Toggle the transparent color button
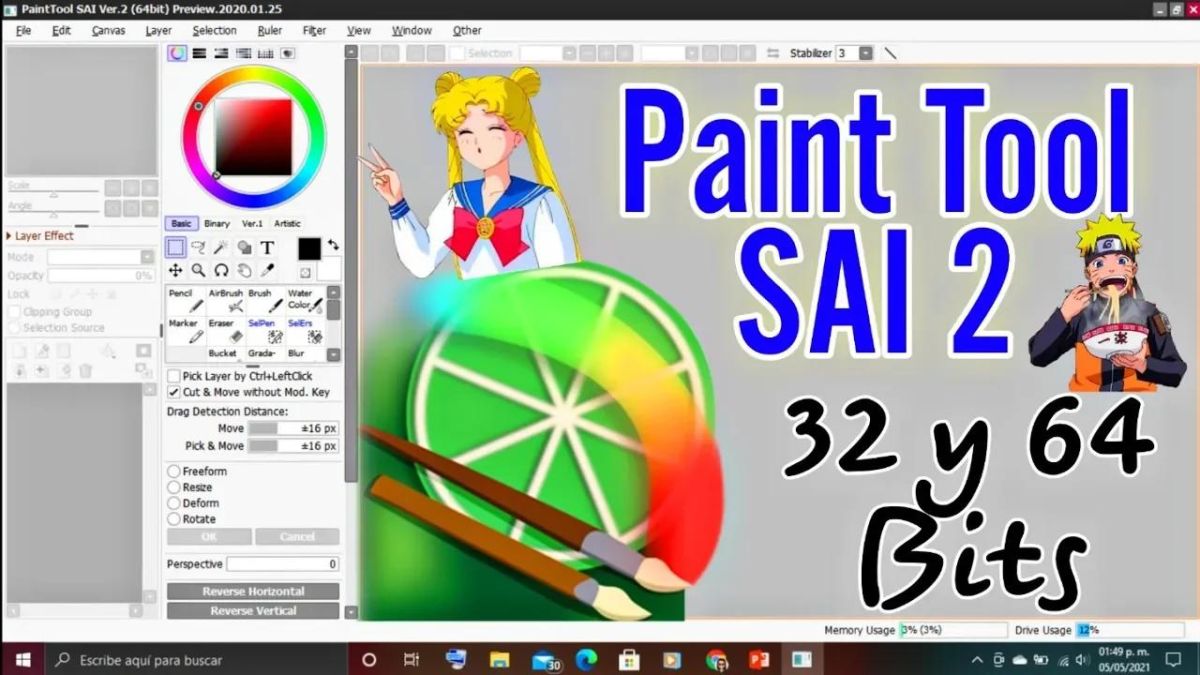Image resolution: width=1200 pixels, height=675 pixels. pyautogui.click(x=305, y=271)
